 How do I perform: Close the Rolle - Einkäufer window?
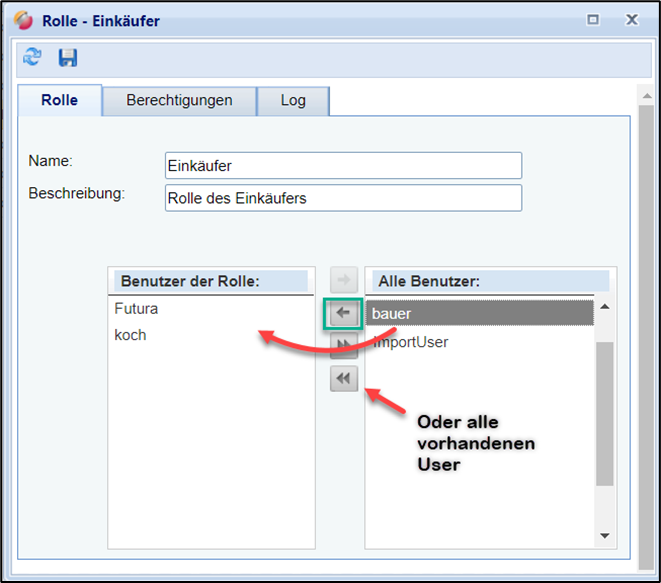tap(631, 20)
